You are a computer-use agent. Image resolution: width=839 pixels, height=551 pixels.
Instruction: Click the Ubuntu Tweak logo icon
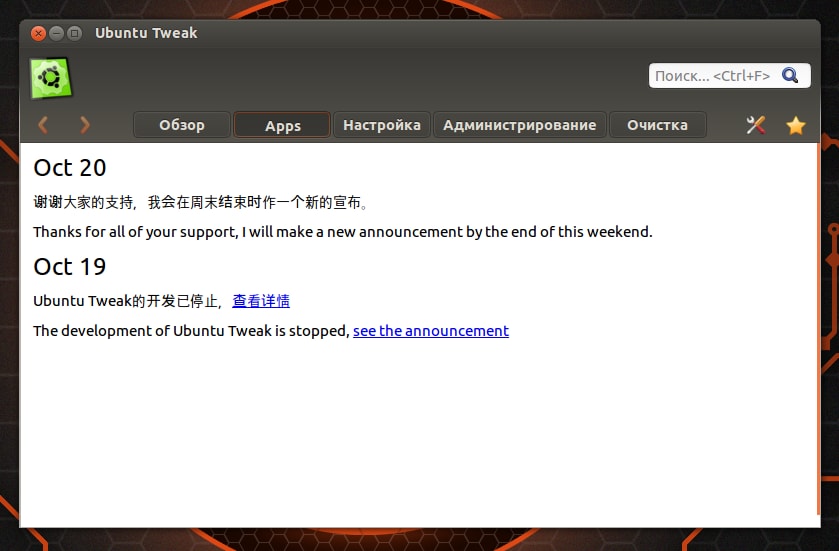click(x=51, y=78)
